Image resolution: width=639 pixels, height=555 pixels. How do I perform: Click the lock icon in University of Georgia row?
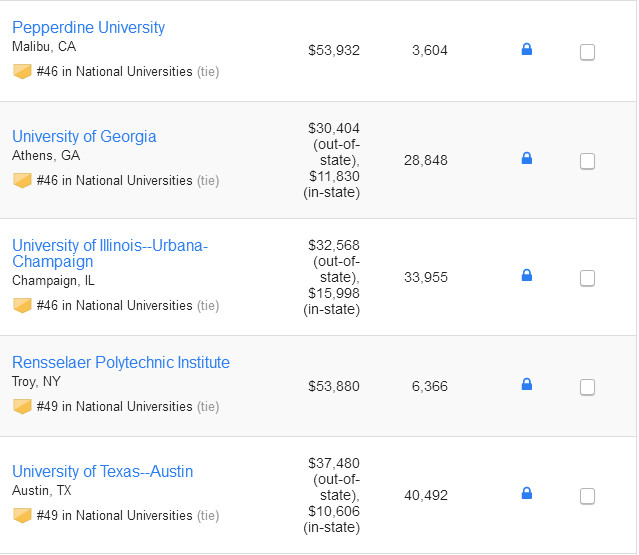pos(527,158)
